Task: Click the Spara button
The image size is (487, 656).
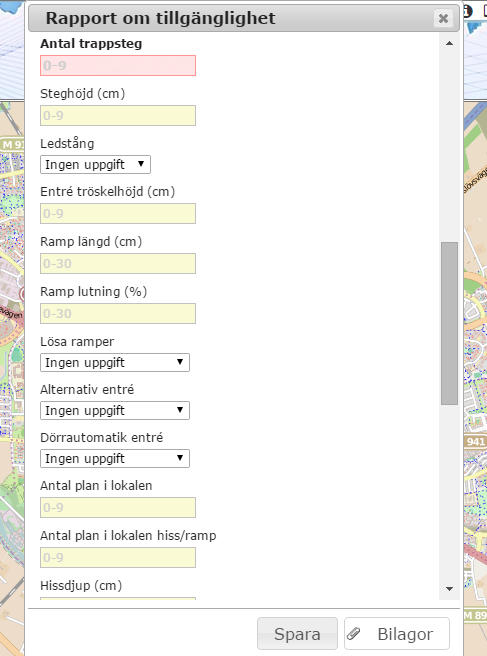Action: [297, 633]
